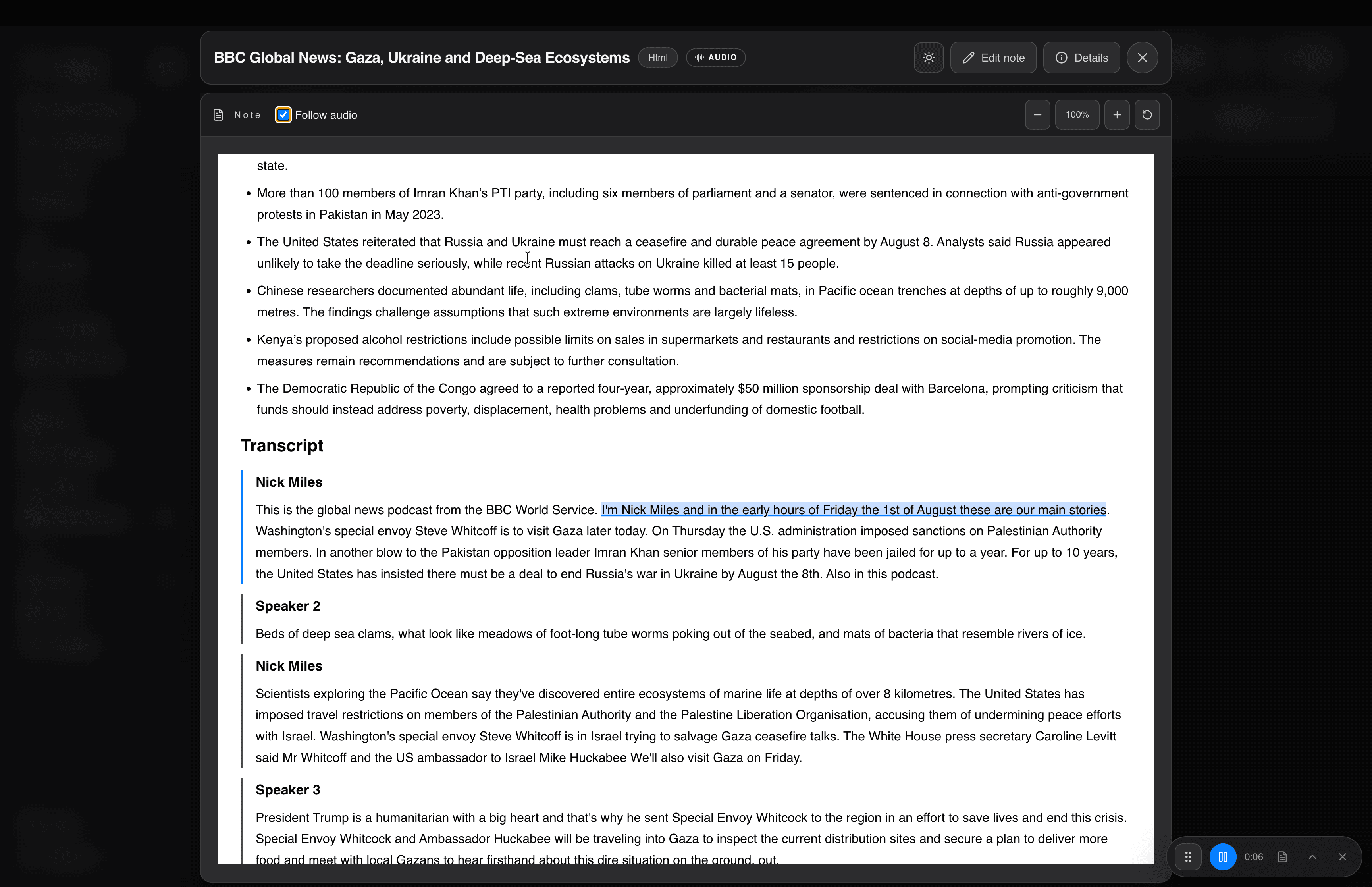Viewport: 1372px width, 887px height.
Task: Click the highlighted "I'm Nick Miles" transcript sentence
Action: (x=854, y=510)
